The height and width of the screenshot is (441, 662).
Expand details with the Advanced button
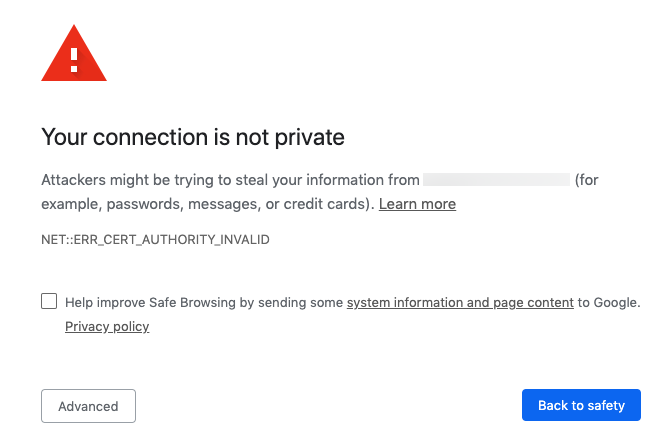[x=88, y=406]
